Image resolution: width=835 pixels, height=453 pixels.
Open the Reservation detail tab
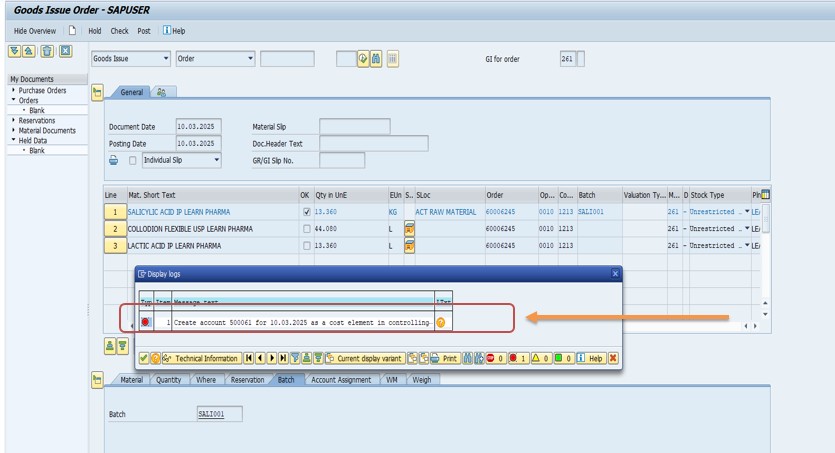click(x=247, y=380)
